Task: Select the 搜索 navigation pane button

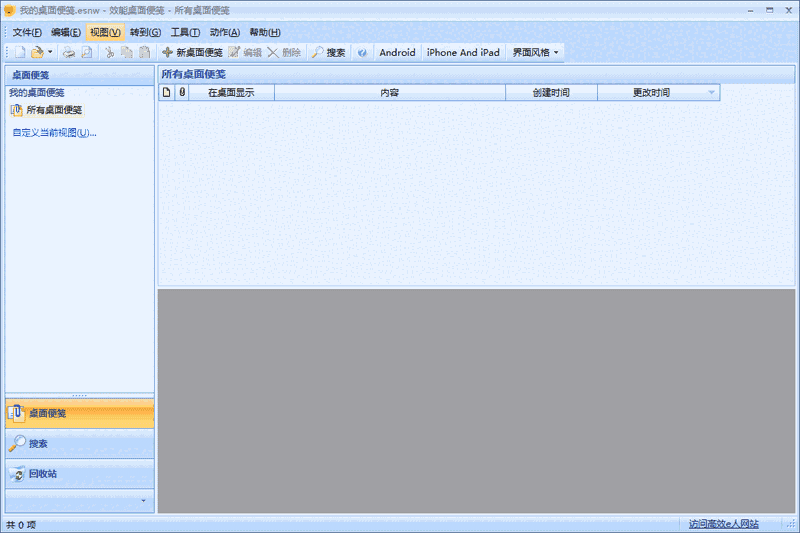Action: click(x=80, y=443)
